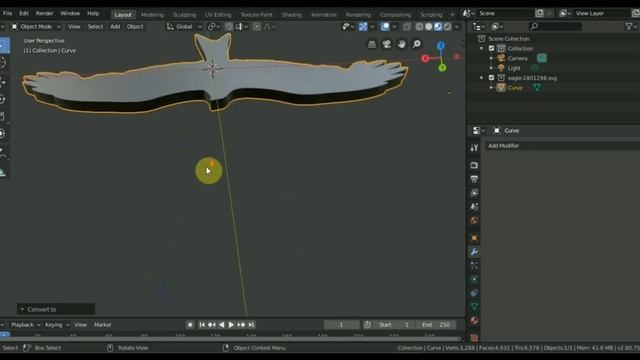This screenshot has width=640, height=360.
Task: Open the Object Data curve tab
Action: (x=474, y=307)
